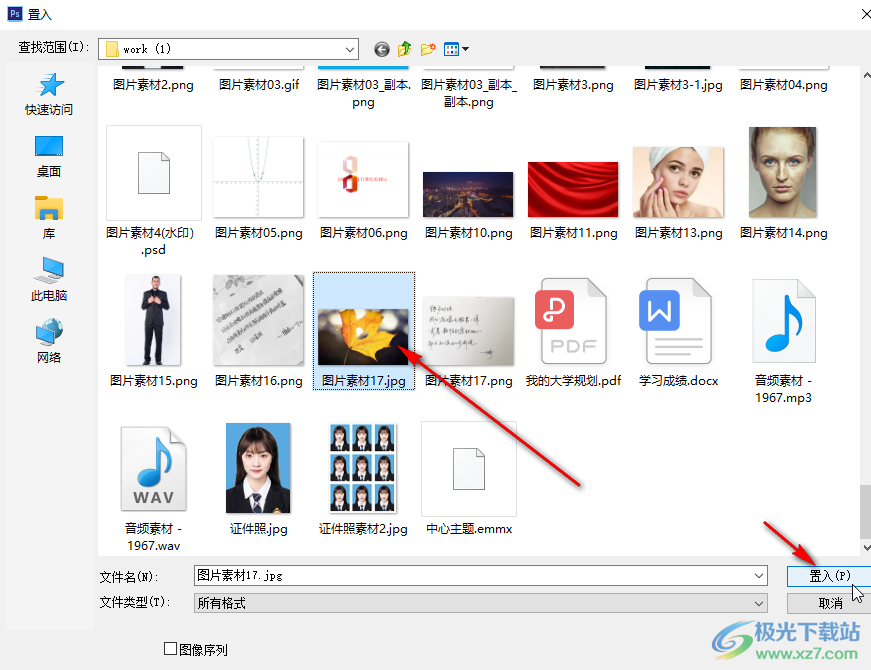This screenshot has width=871, height=670.
Task: Click file name 图片素材03.gif
Action: [258, 85]
